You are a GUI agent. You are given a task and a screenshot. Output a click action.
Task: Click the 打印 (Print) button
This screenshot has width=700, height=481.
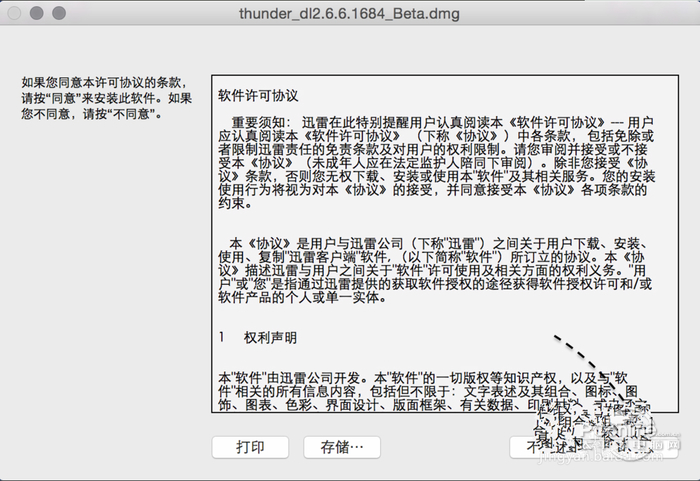click(250, 447)
